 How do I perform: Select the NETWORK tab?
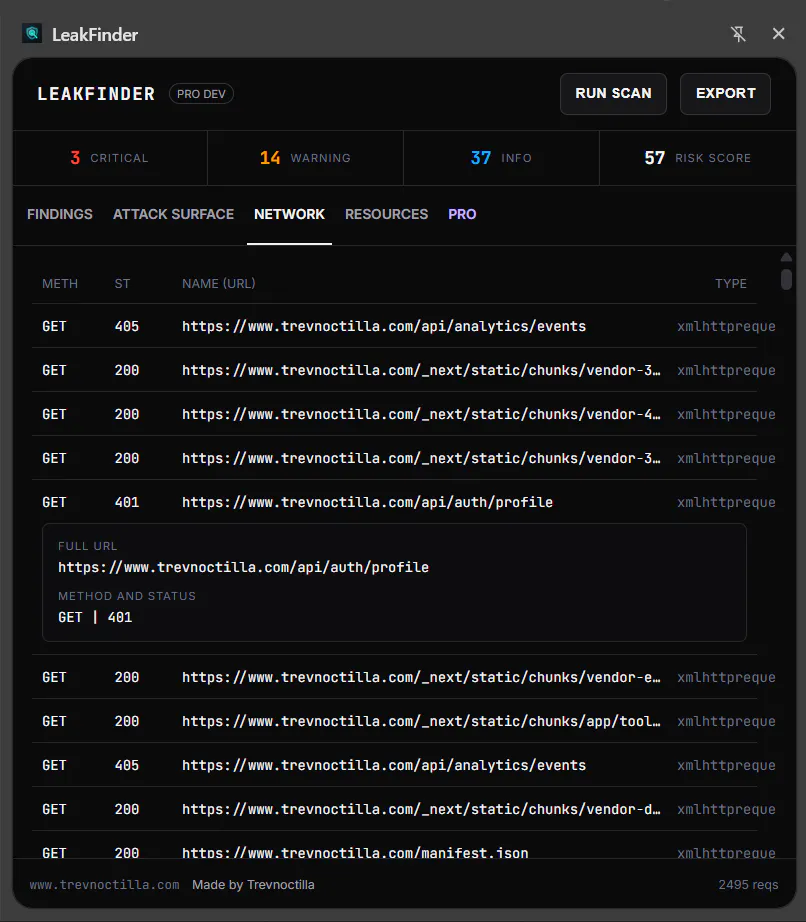click(289, 214)
